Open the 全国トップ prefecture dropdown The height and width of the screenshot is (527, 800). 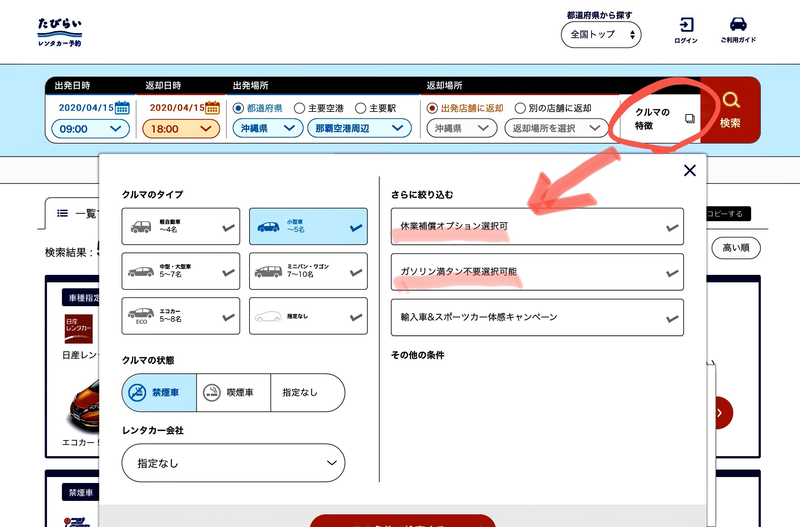(601, 35)
